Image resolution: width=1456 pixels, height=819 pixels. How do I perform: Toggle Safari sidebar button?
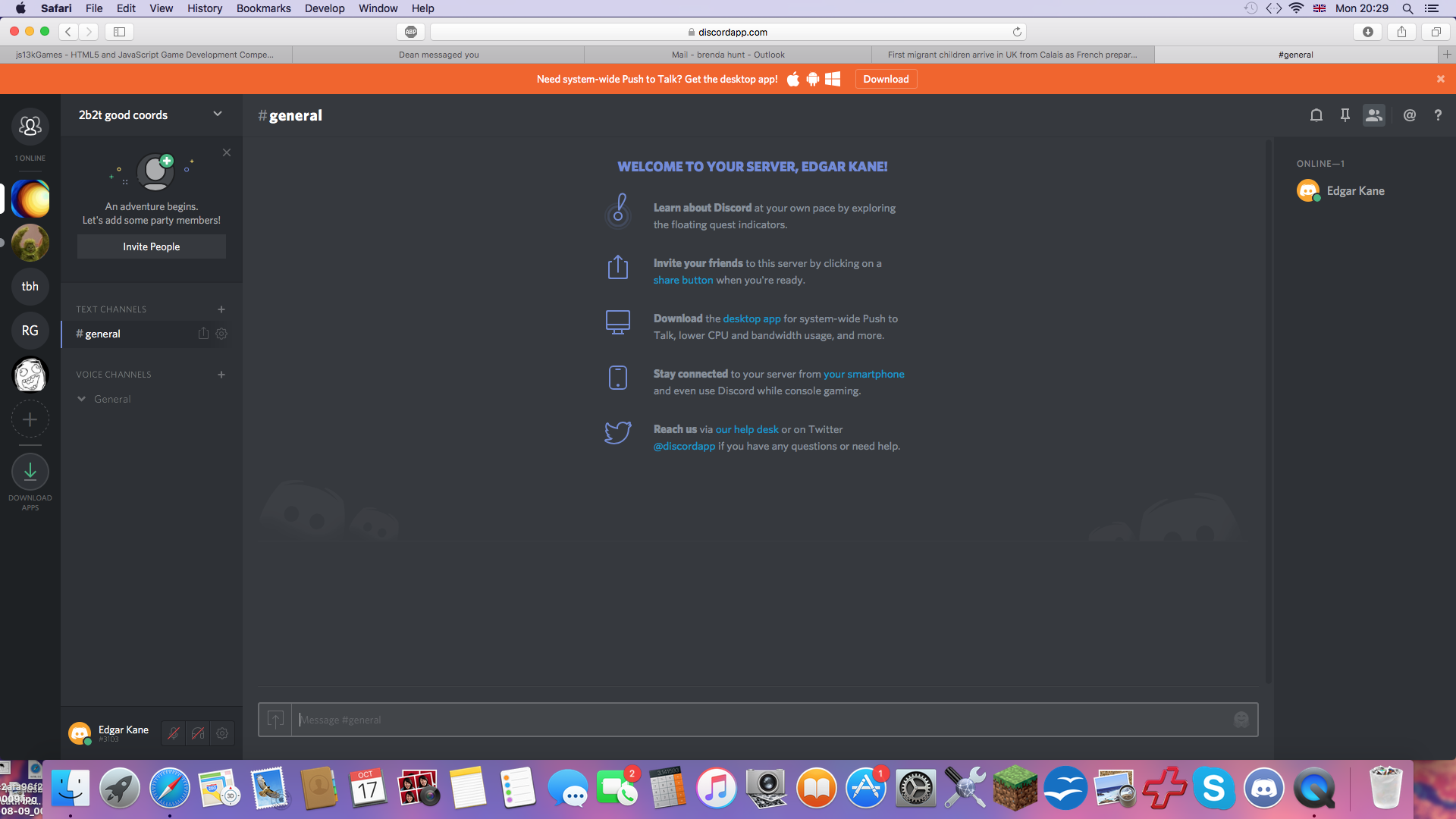[120, 32]
